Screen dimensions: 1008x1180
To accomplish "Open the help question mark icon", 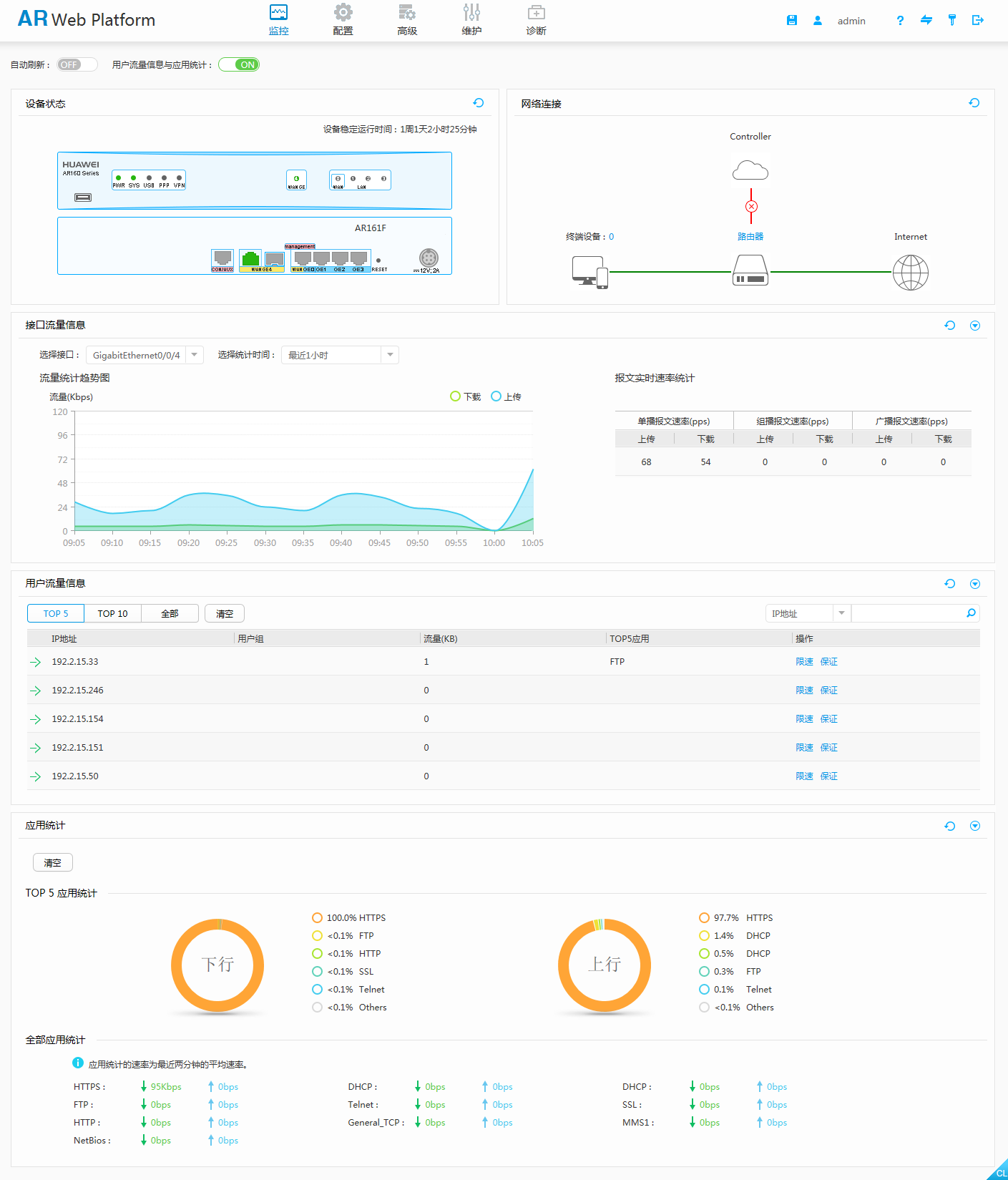I will (900, 21).
